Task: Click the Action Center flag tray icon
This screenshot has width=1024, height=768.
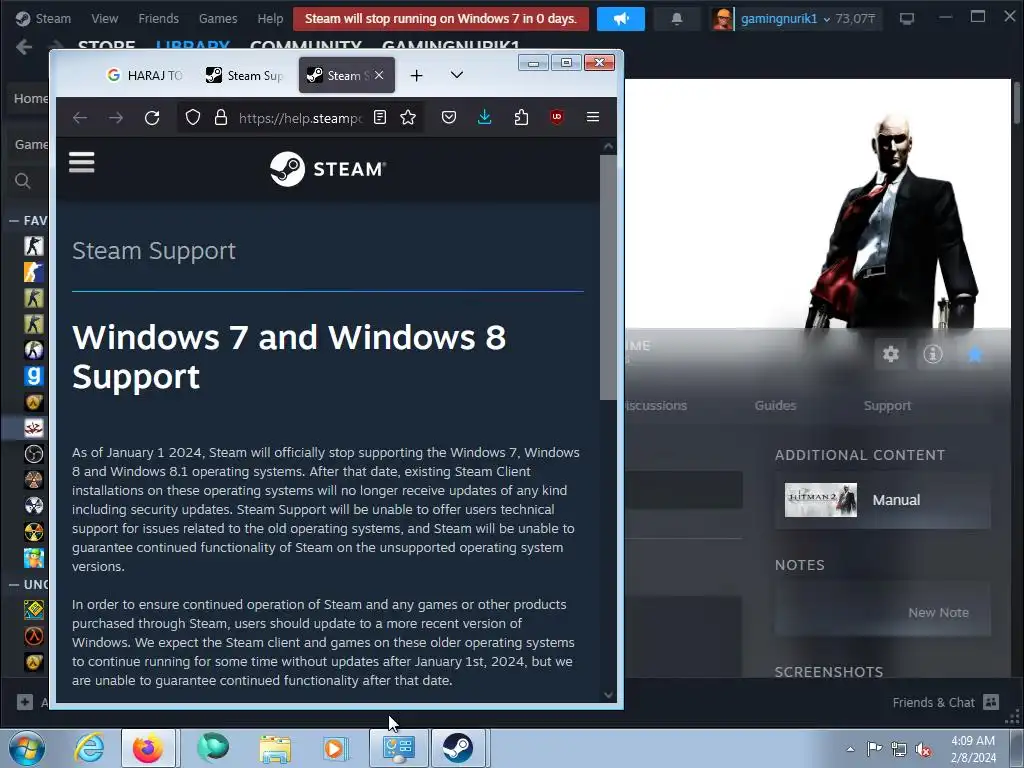Action: [x=874, y=749]
